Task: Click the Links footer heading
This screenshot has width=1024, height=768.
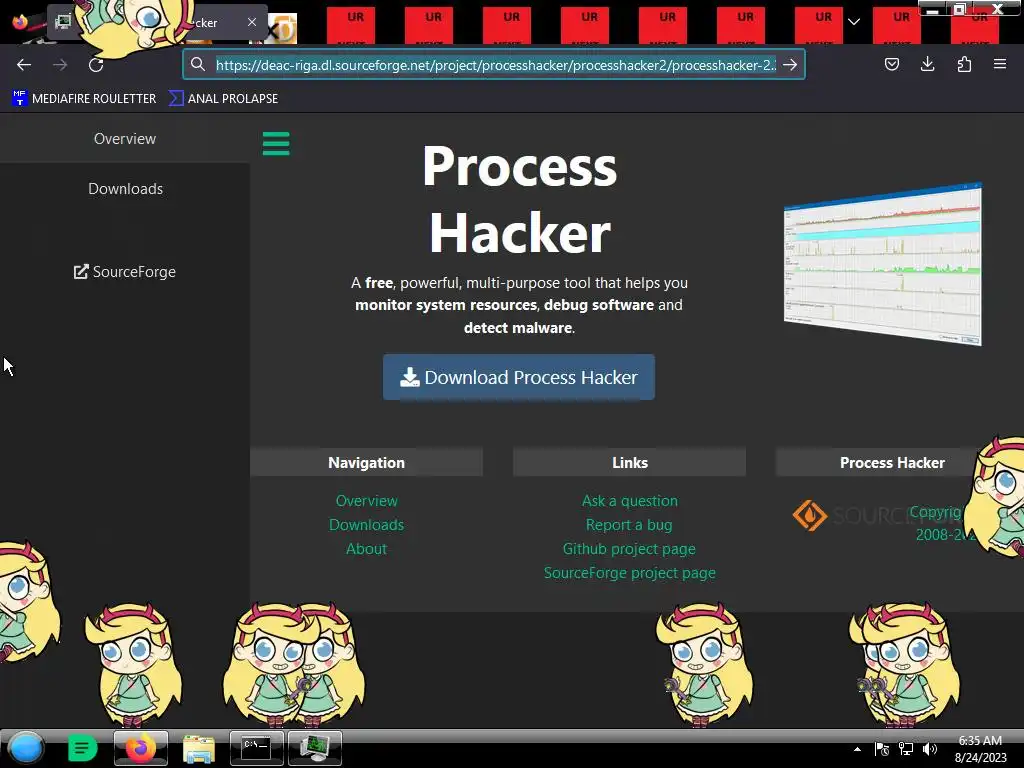Action: tap(630, 463)
